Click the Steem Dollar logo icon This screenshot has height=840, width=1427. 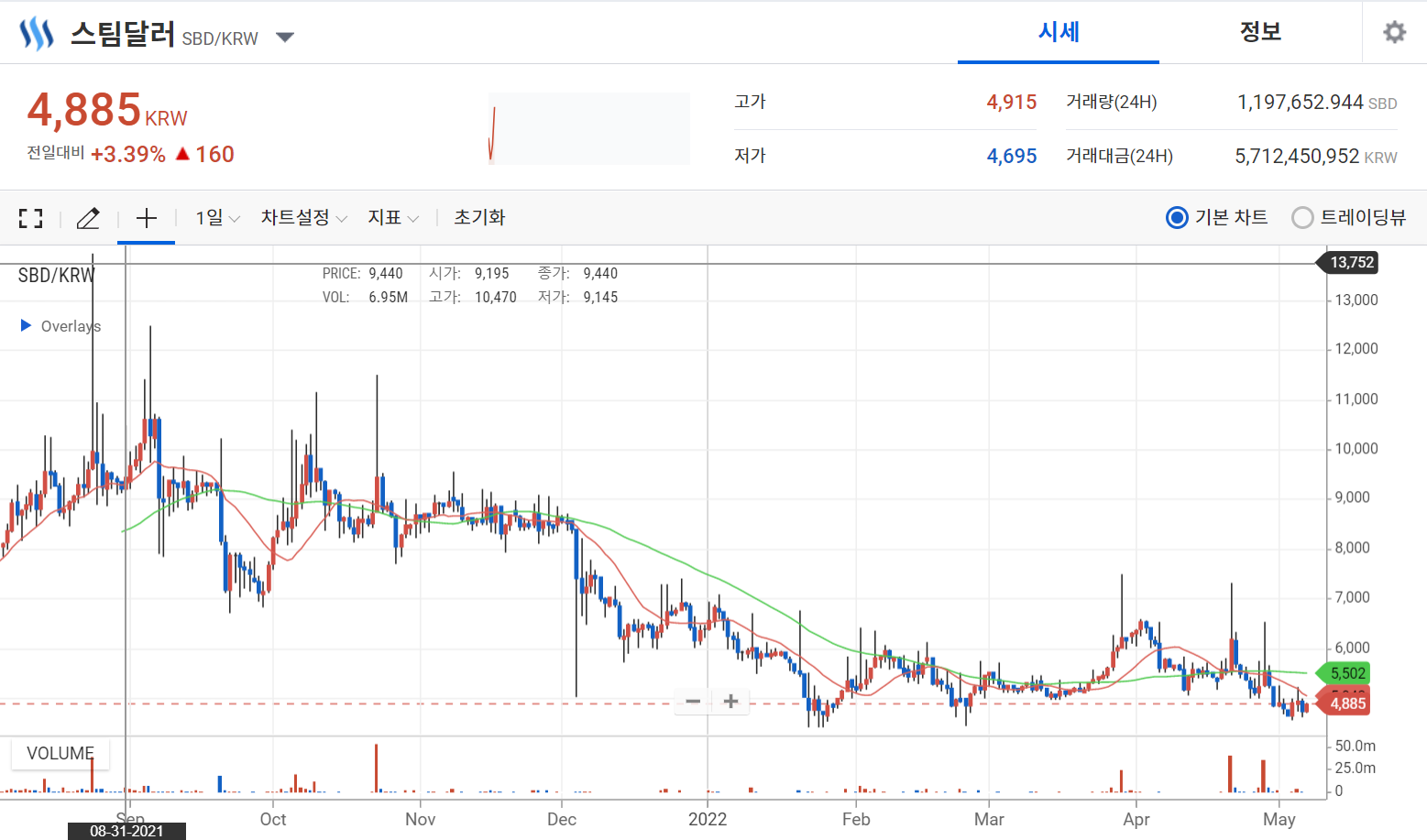pos(37,34)
